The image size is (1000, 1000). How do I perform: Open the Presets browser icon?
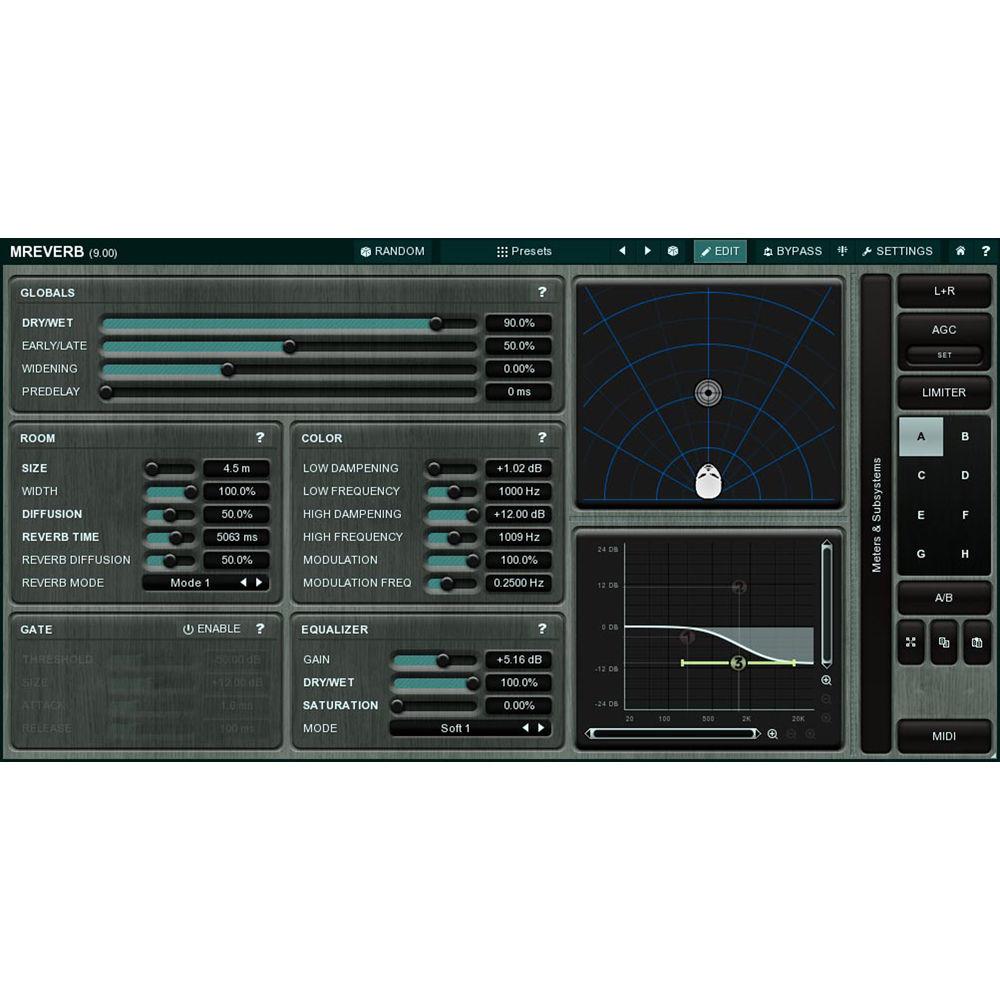click(501, 251)
